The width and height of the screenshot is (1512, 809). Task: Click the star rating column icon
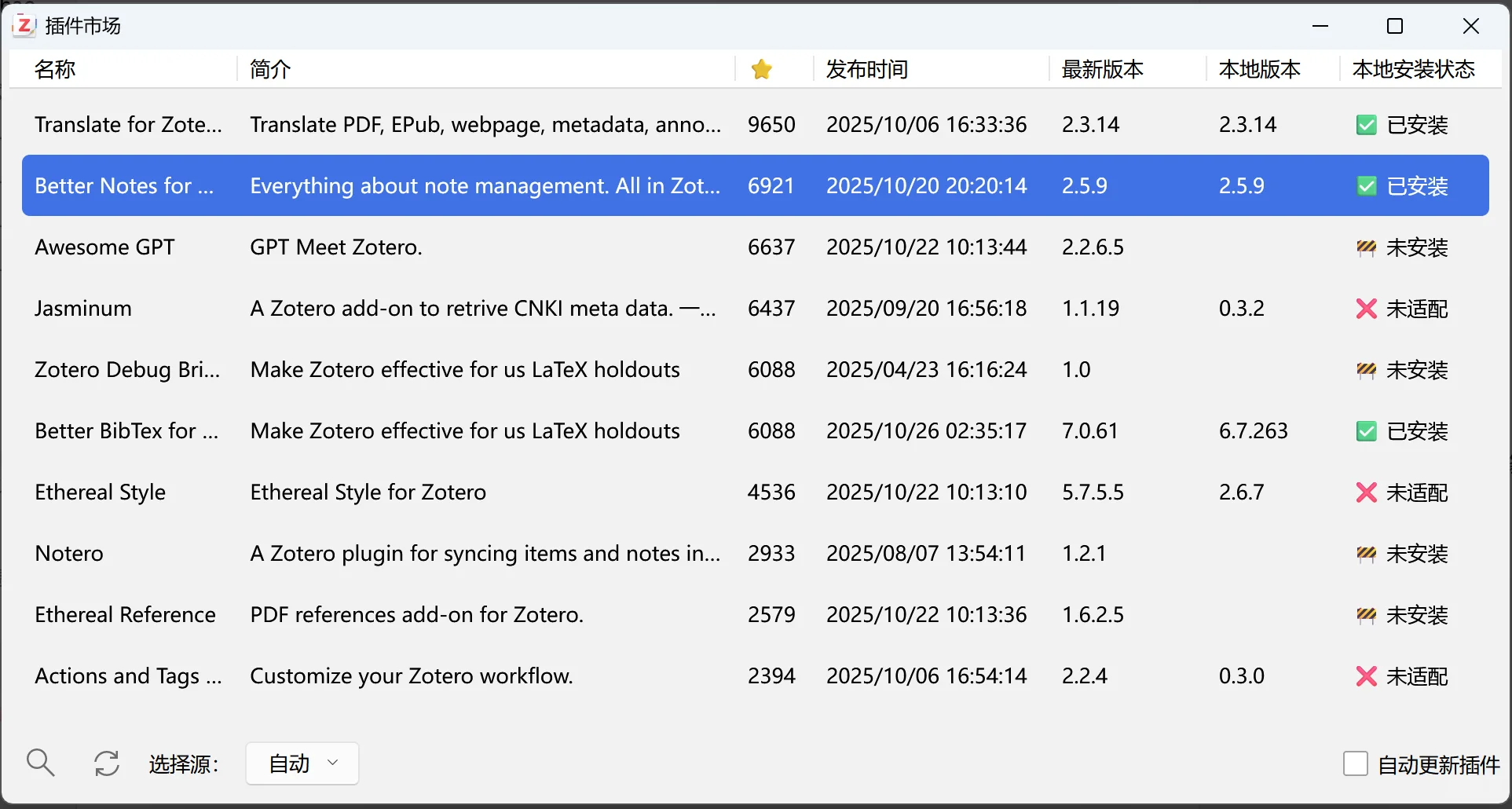pos(761,69)
